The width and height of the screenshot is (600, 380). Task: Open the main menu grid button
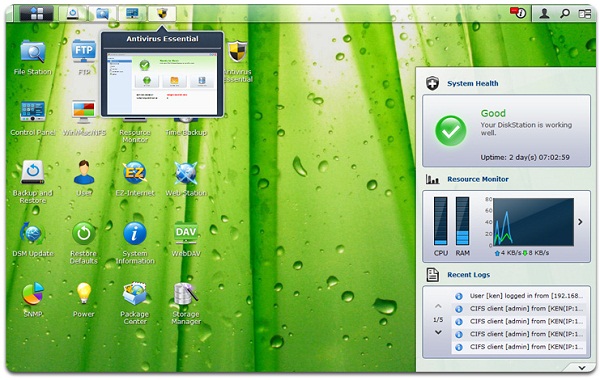(37, 13)
